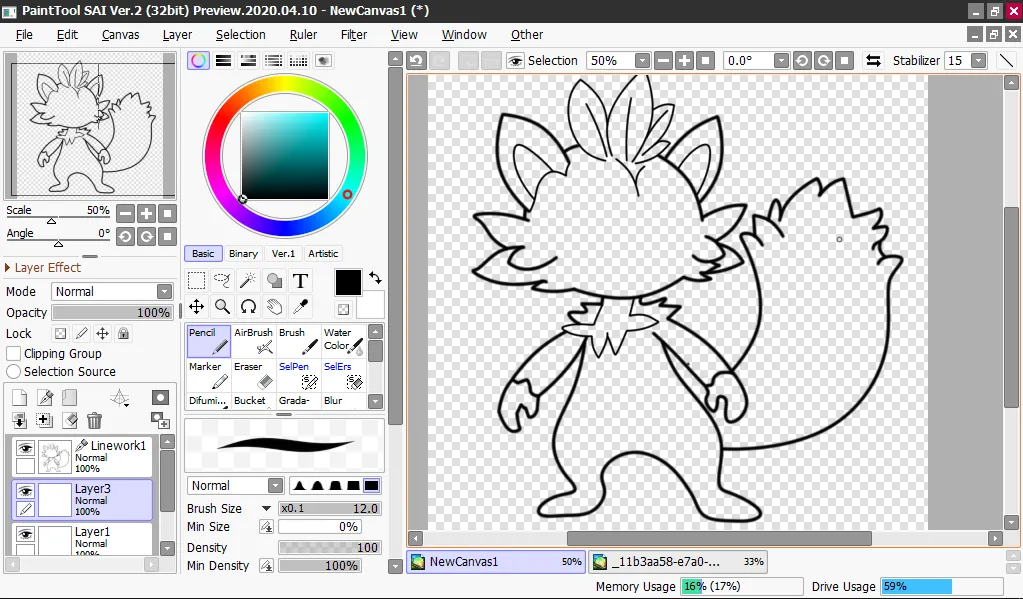
Task: Create a new normal layer
Action: [x=20, y=397]
